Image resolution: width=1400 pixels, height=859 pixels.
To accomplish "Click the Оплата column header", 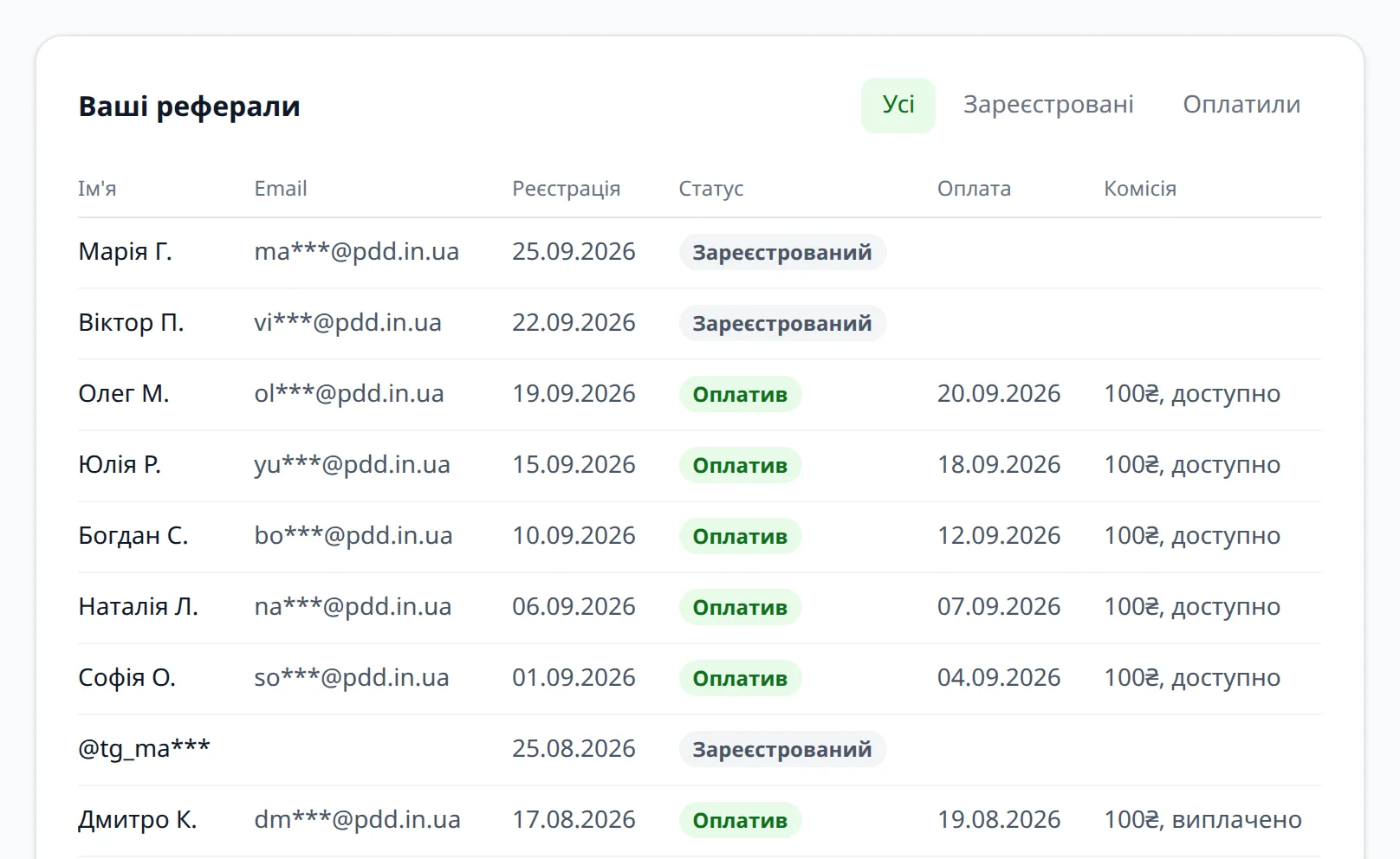I will click(974, 189).
